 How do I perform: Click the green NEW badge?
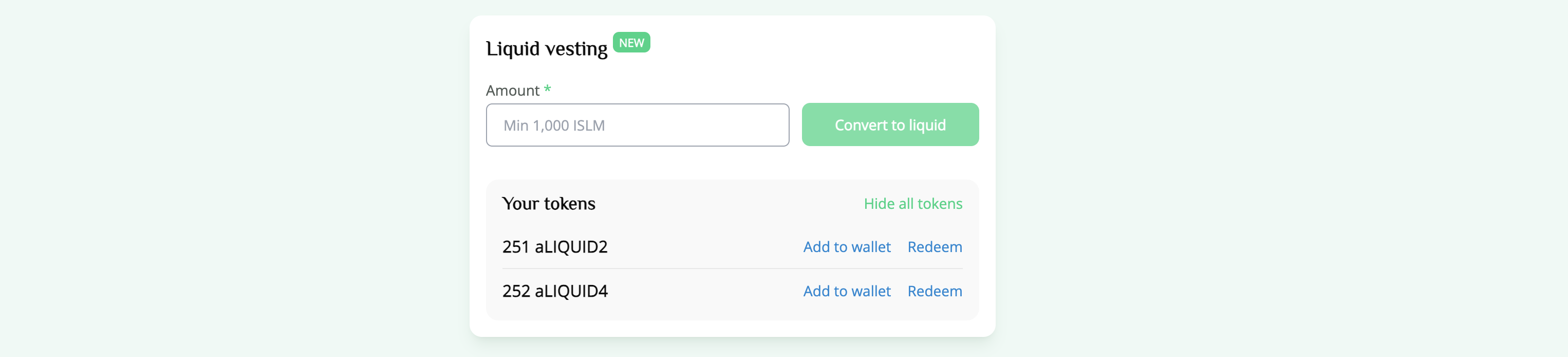tap(631, 43)
